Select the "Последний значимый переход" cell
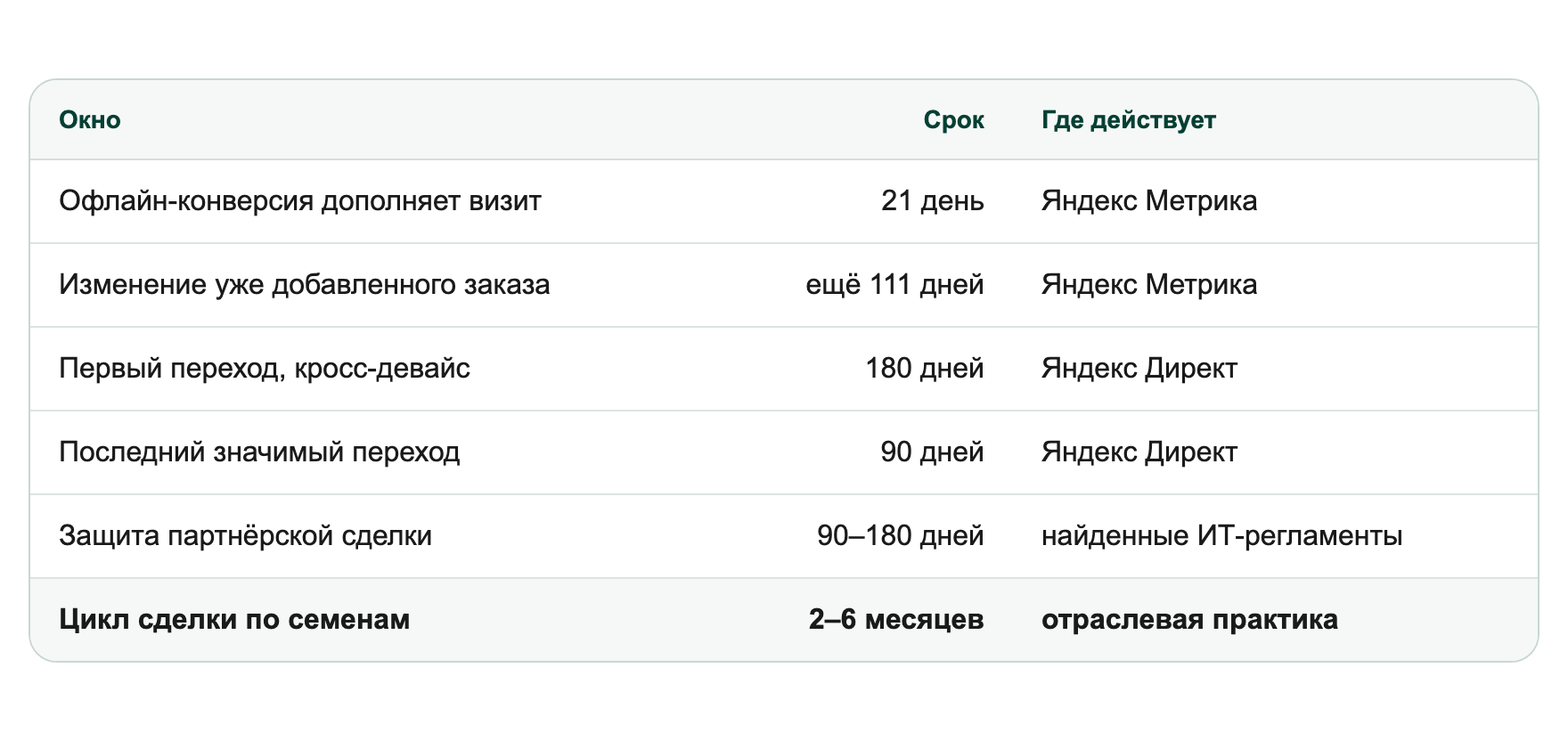 coord(259,452)
